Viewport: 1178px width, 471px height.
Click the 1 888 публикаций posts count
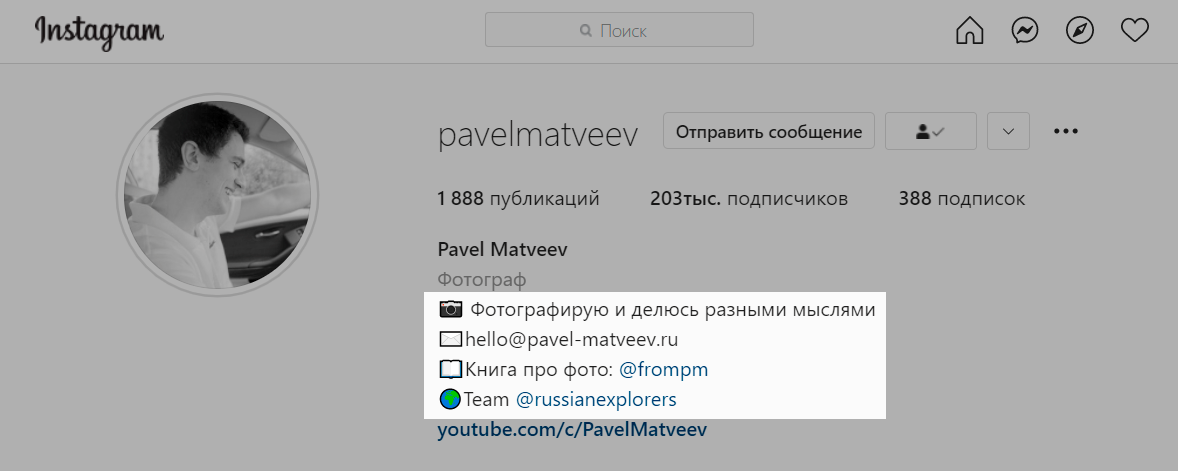518,199
